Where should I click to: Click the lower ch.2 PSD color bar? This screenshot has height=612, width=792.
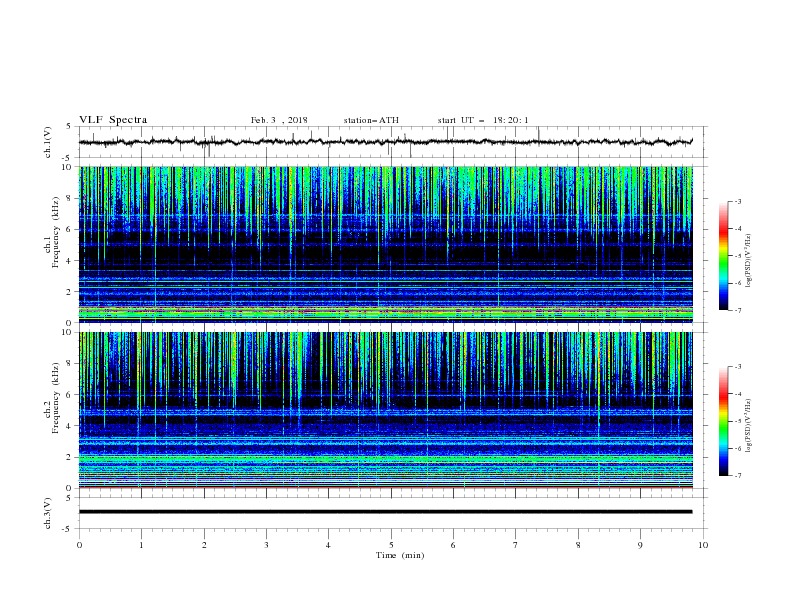[724, 421]
